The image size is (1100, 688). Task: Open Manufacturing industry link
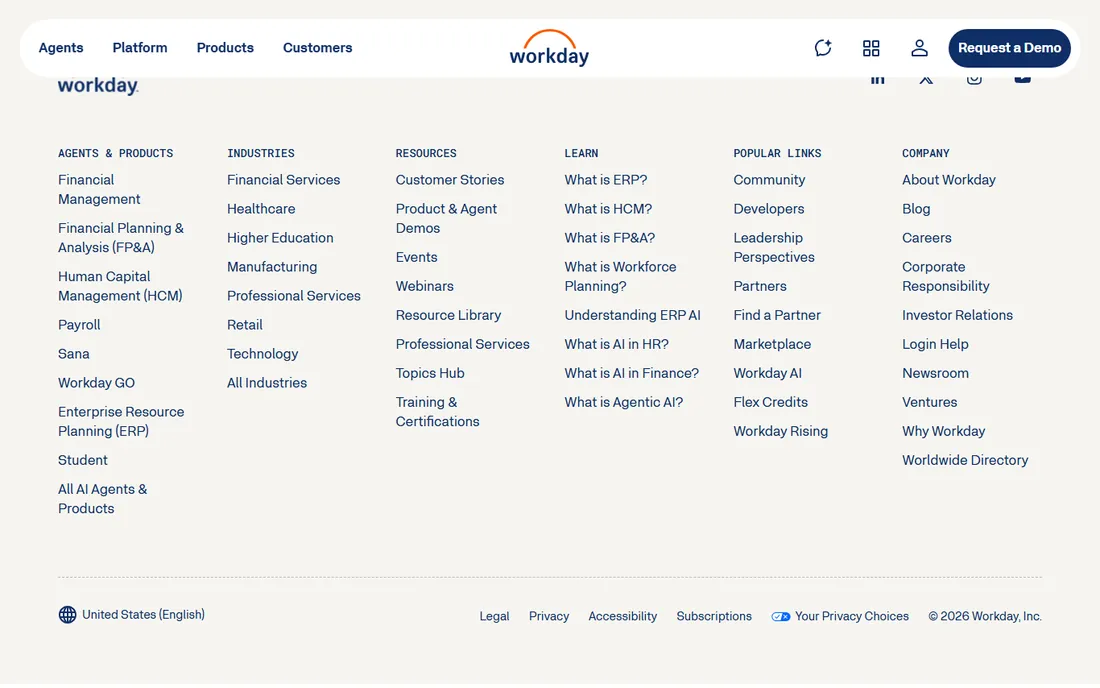tap(272, 267)
